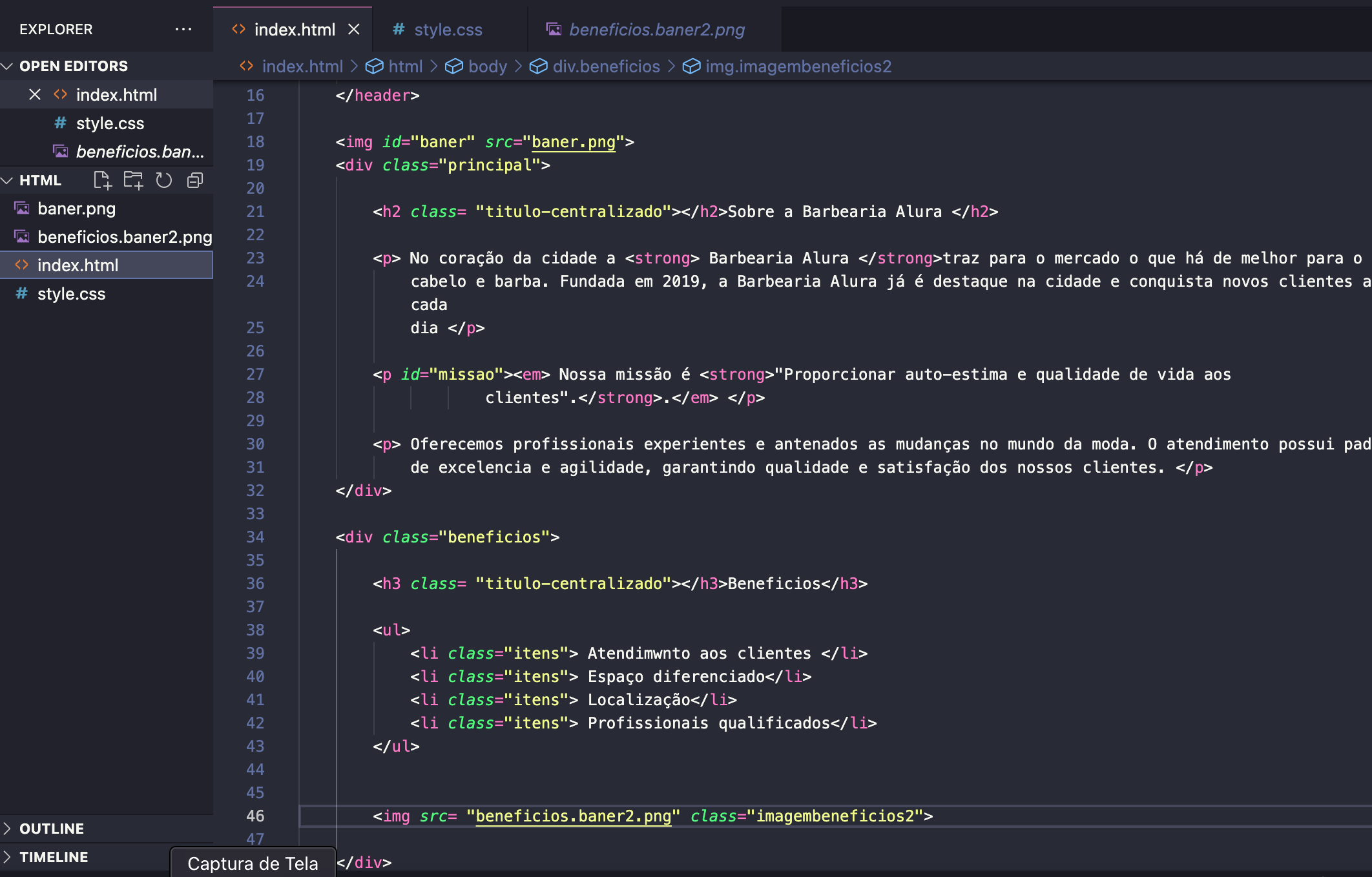Open style.css from the HTML folder
1372x877 pixels.
107,294
